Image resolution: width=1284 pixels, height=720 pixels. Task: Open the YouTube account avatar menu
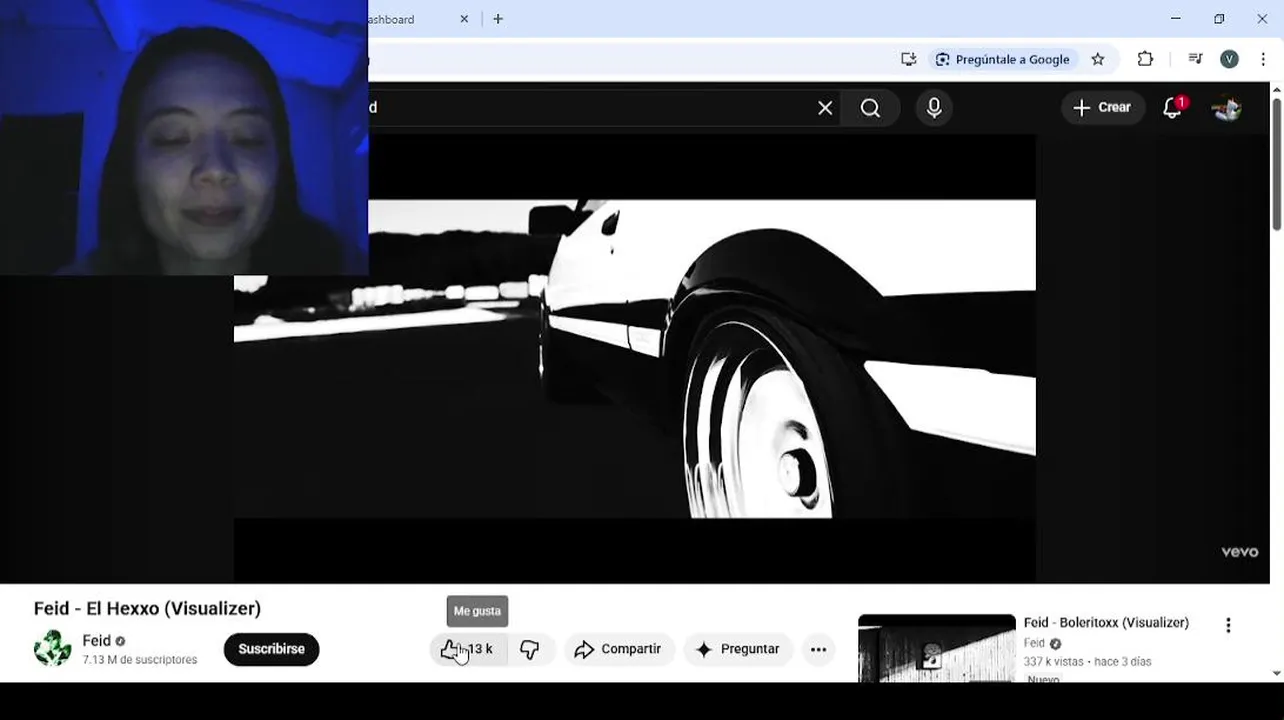(x=1227, y=108)
